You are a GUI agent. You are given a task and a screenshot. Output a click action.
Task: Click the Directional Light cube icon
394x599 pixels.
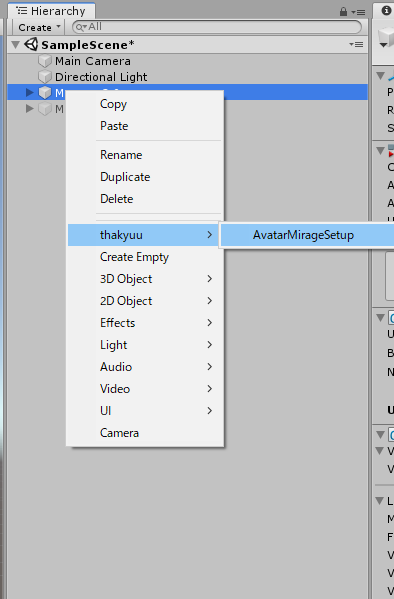(45, 77)
